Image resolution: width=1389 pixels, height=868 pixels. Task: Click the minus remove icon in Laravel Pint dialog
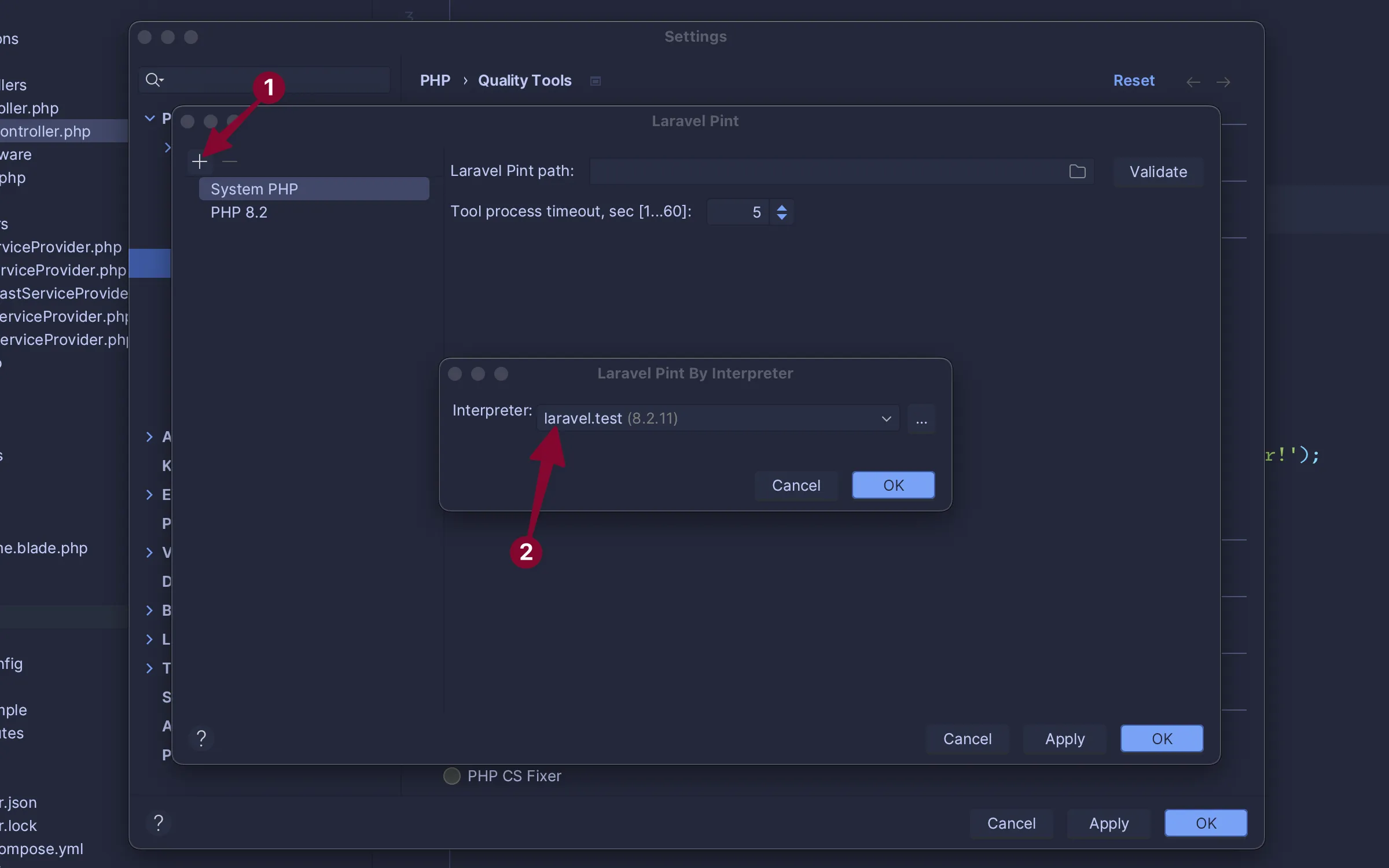pyautogui.click(x=230, y=161)
